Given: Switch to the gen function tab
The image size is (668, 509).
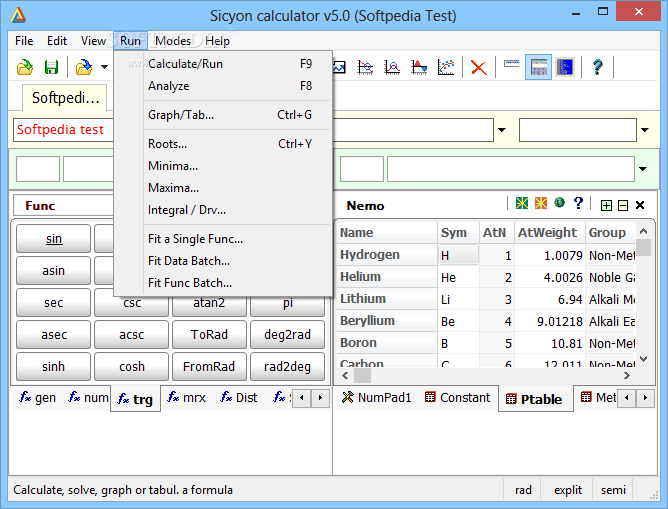Looking at the screenshot, I should click(x=37, y=398).
